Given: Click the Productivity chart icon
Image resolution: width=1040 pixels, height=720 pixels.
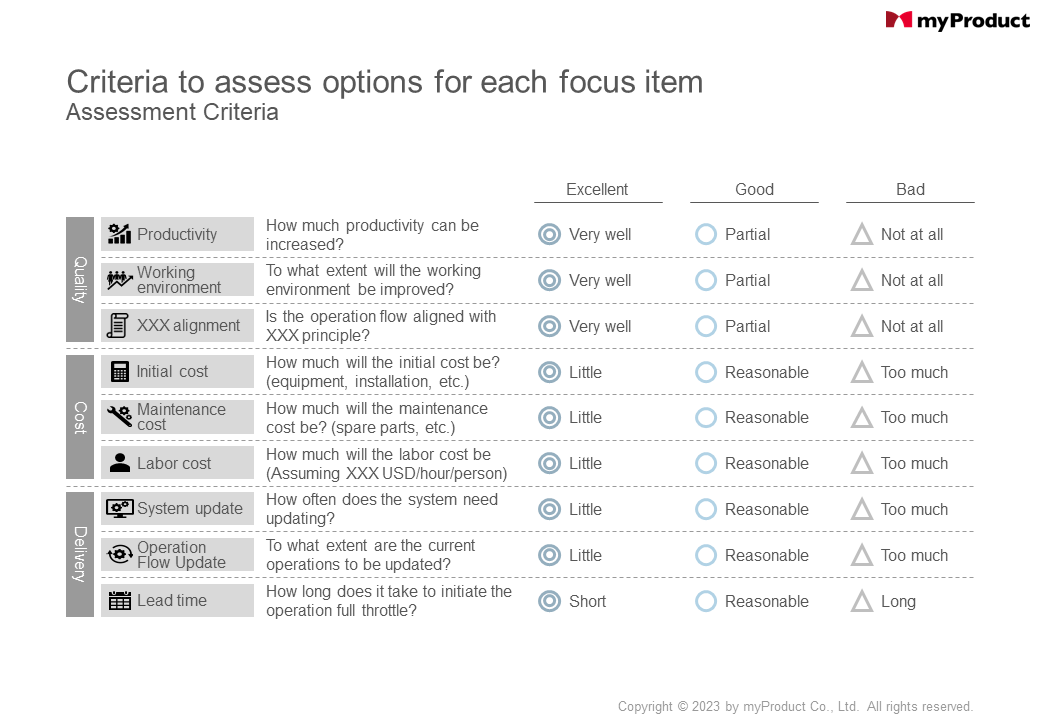Looking at the screenshot, I should click(x=119, y=234).
